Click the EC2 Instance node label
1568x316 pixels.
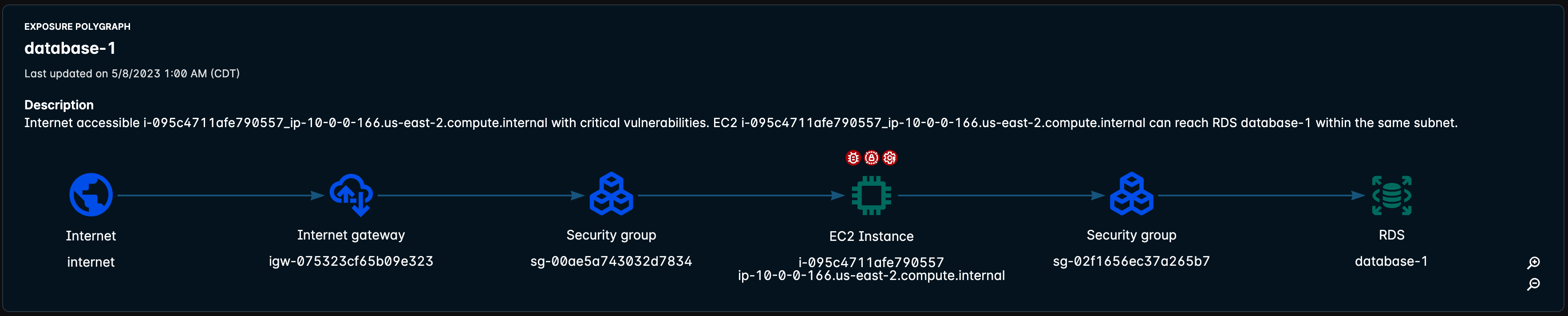coord(871,236)
